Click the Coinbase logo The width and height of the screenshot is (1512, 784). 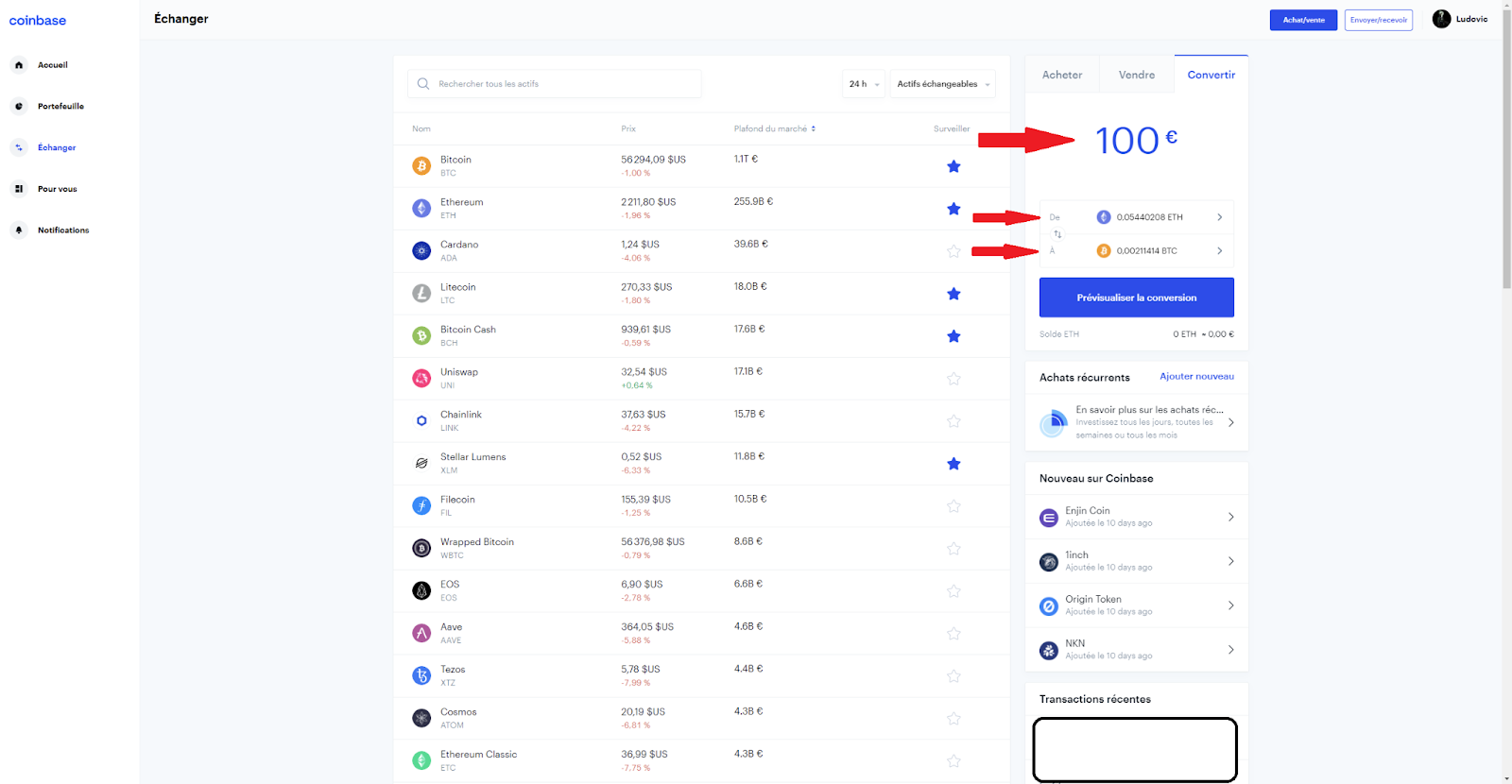point(38,21)
